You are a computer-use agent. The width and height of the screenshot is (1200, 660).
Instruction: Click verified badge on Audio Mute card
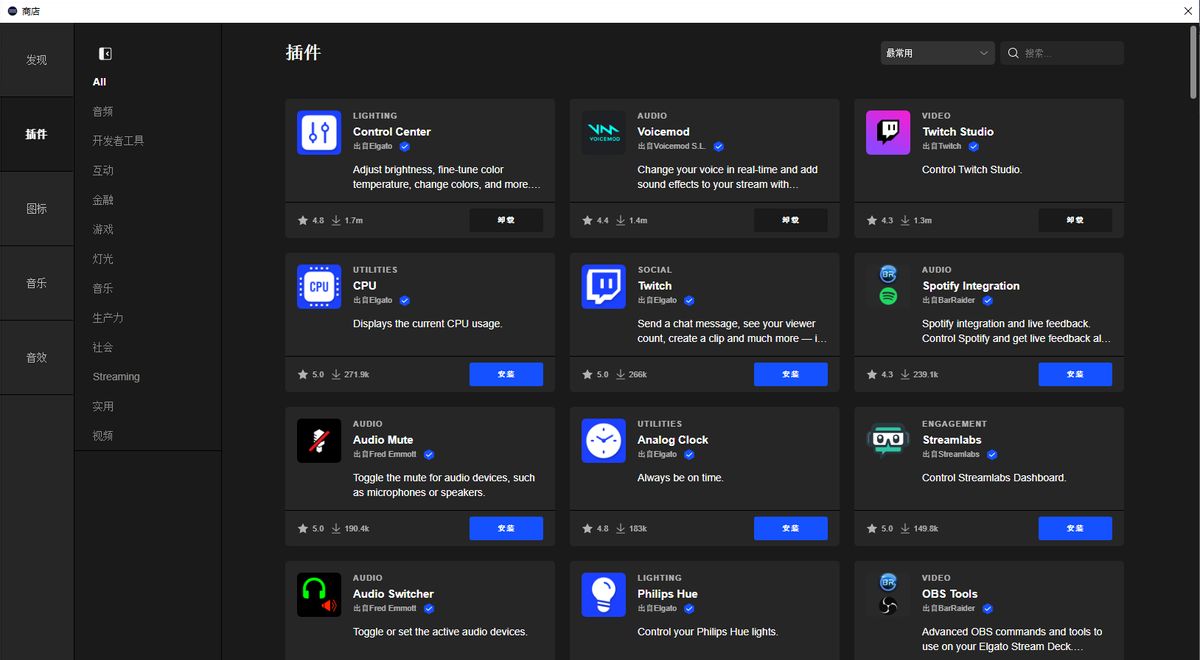click(429, 454)
